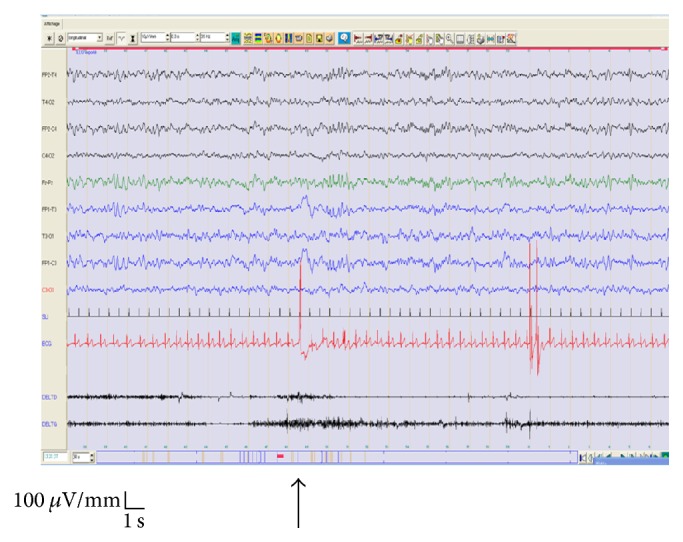Toggle the waveform display icon
The height and width of the screenshot is (542, 683).
(x=122, y=38)
